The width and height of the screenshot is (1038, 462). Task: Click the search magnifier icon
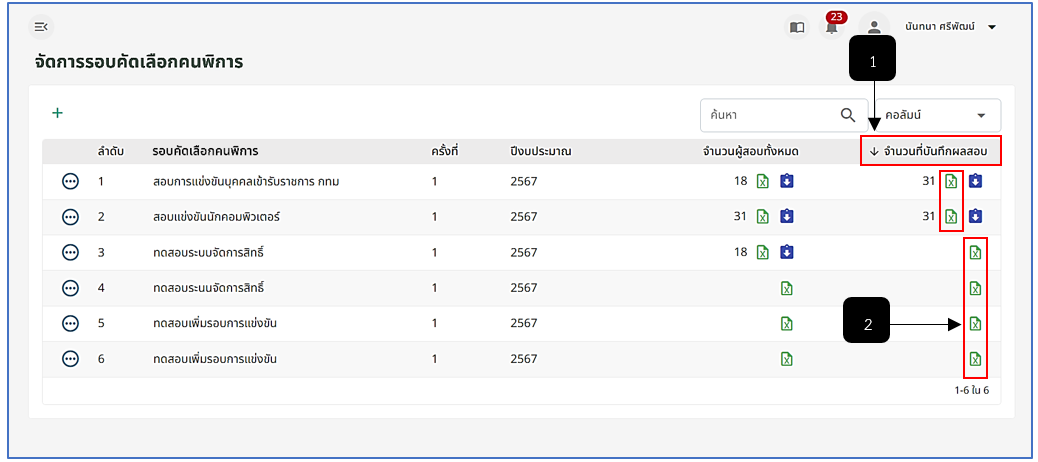coord(848,115)
